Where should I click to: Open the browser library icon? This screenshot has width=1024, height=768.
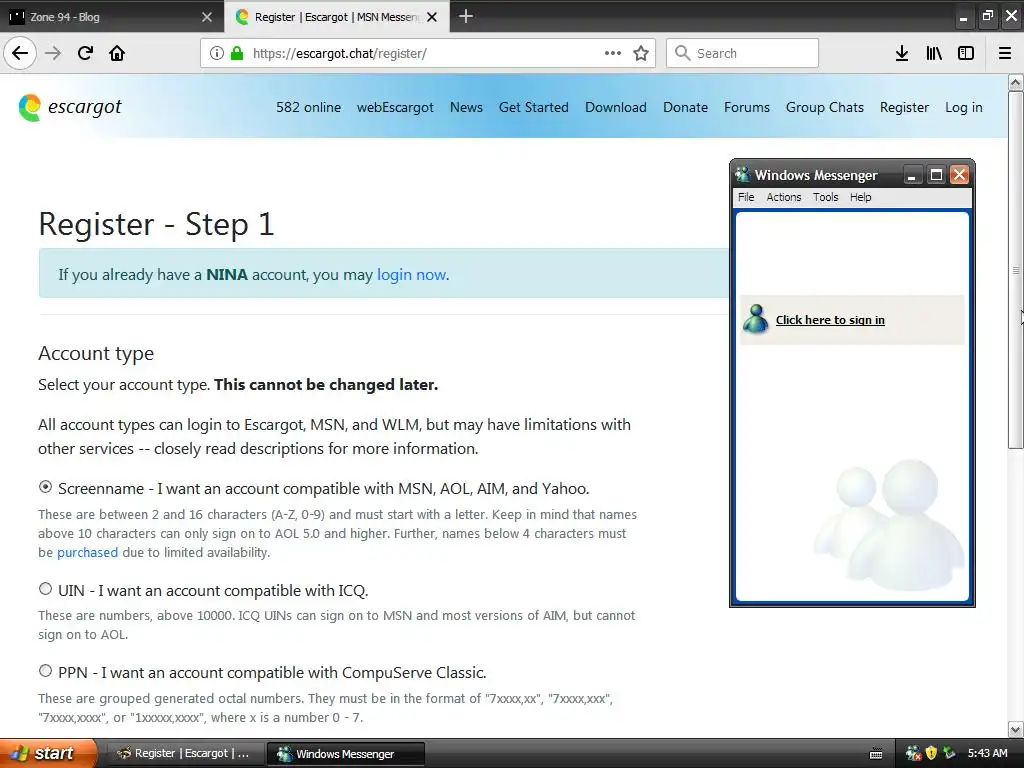point(934,53)
